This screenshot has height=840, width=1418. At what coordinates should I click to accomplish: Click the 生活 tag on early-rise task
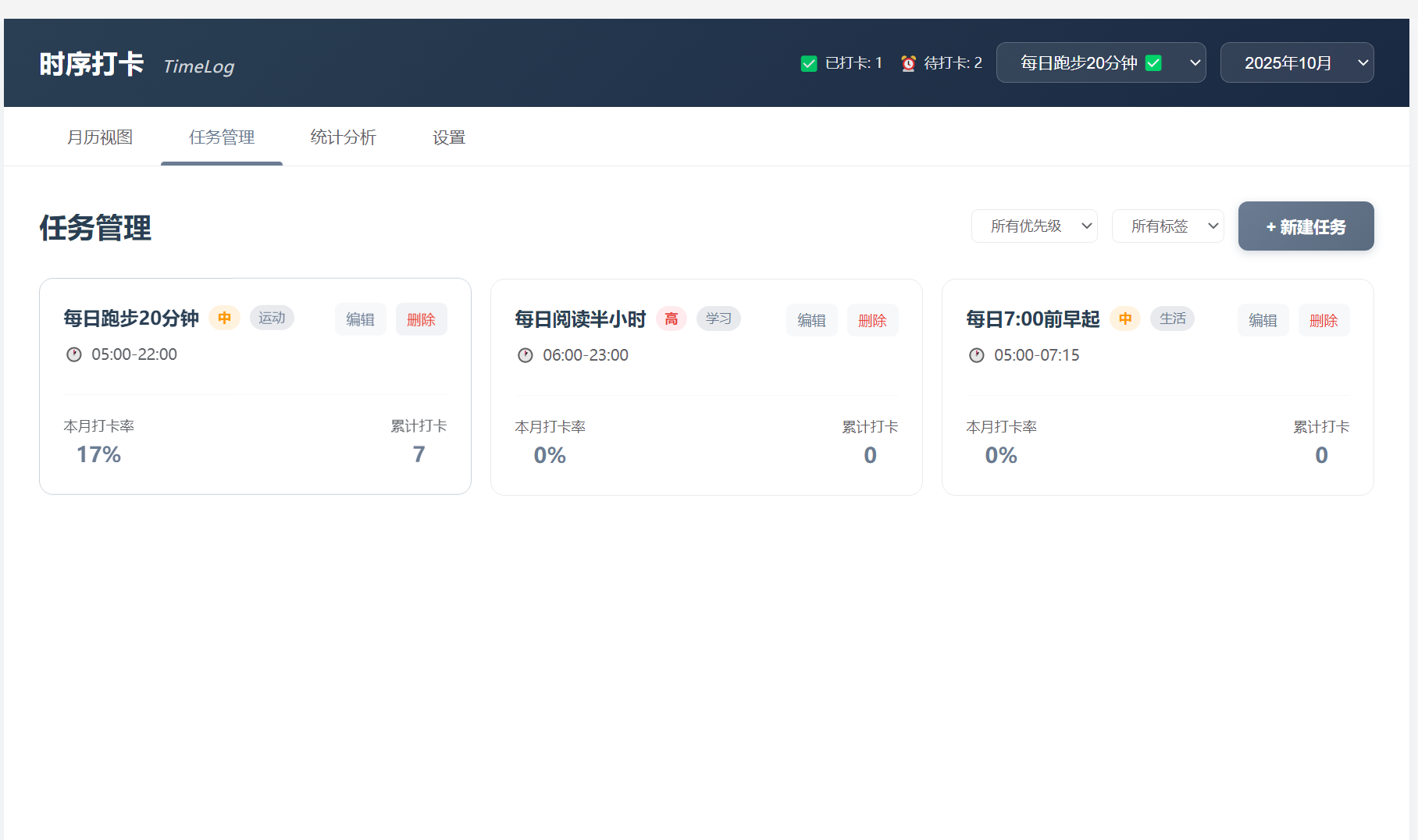pyautogui.click(x=1172, y=319)
